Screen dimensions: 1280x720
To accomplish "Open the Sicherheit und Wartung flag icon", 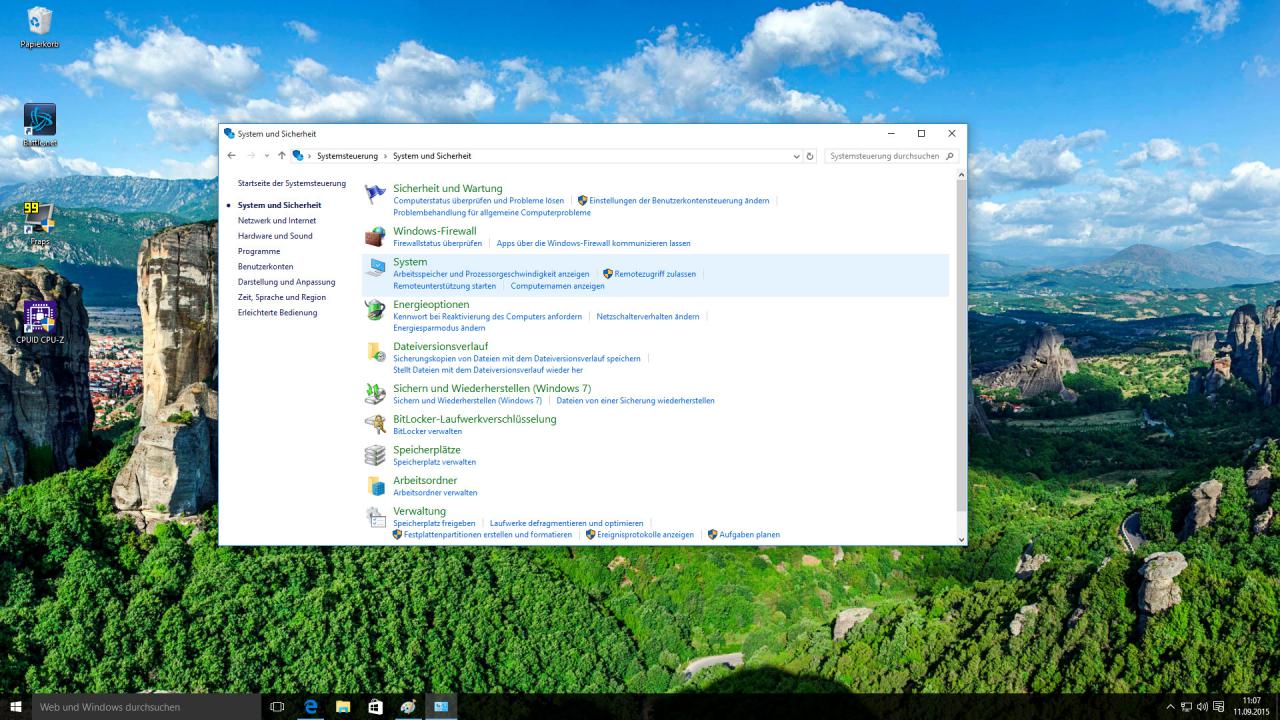I will coord(375,194).
